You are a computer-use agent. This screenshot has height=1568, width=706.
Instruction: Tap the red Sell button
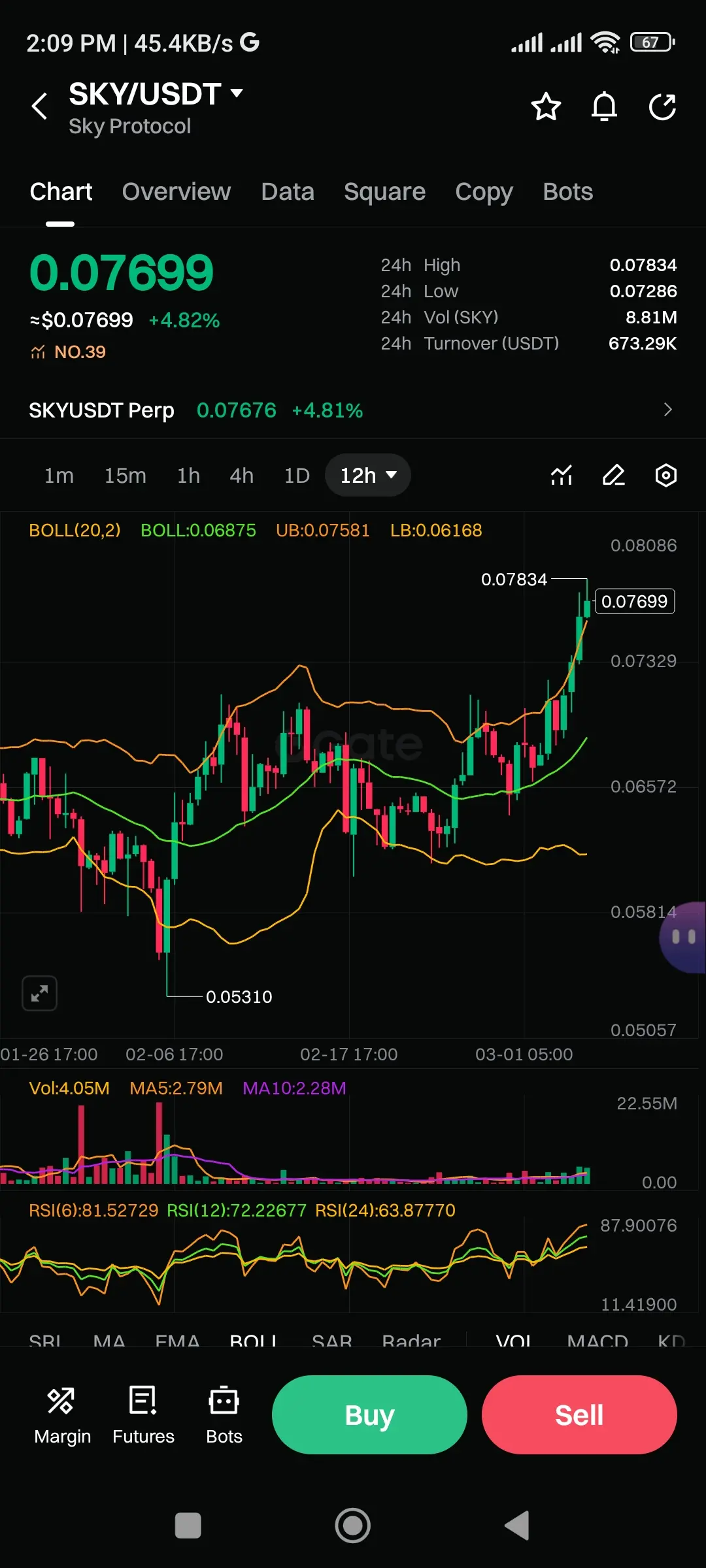coord(579,1414)
